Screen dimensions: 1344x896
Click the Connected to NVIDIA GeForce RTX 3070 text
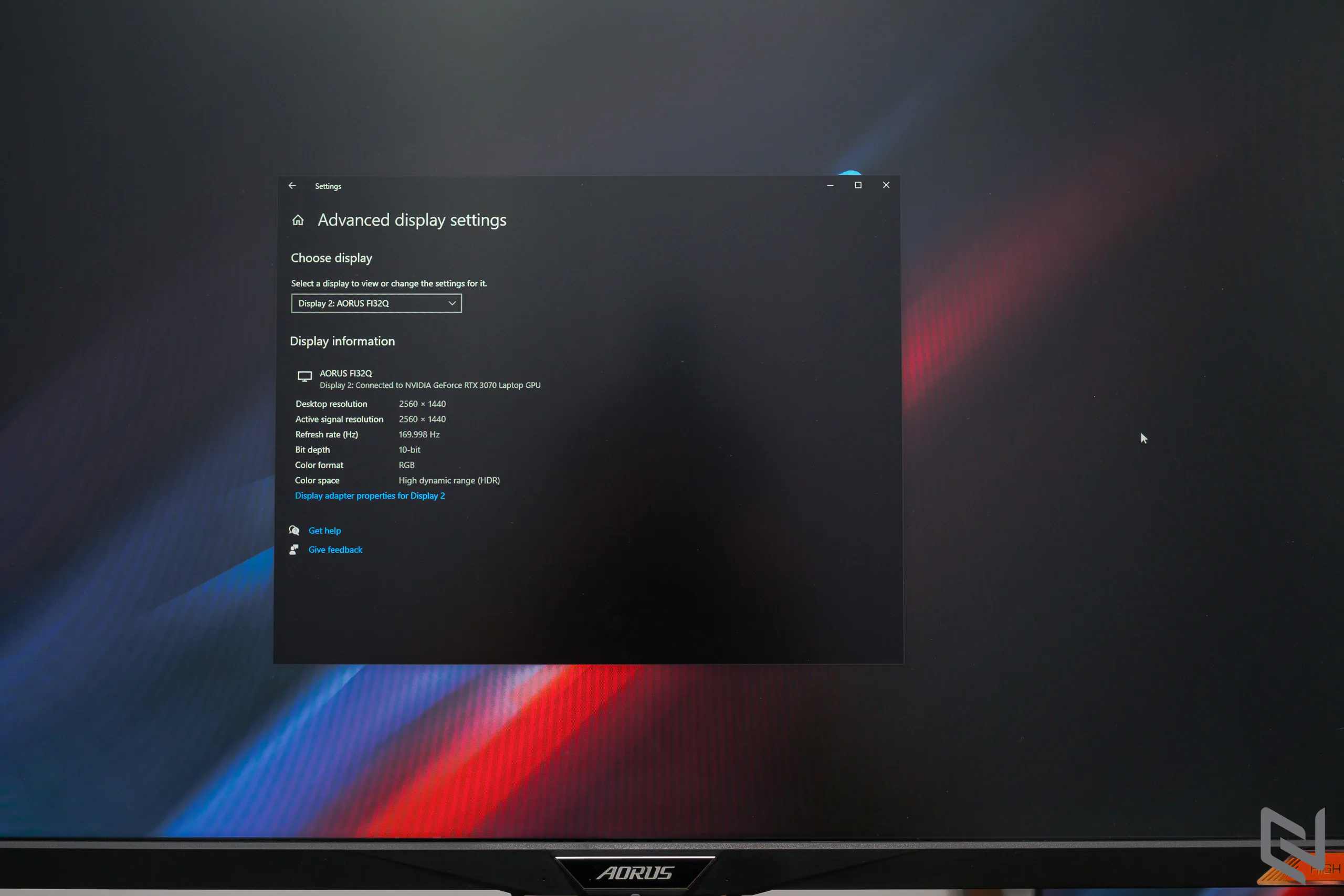pyautogui.click(x=430, y=385)
